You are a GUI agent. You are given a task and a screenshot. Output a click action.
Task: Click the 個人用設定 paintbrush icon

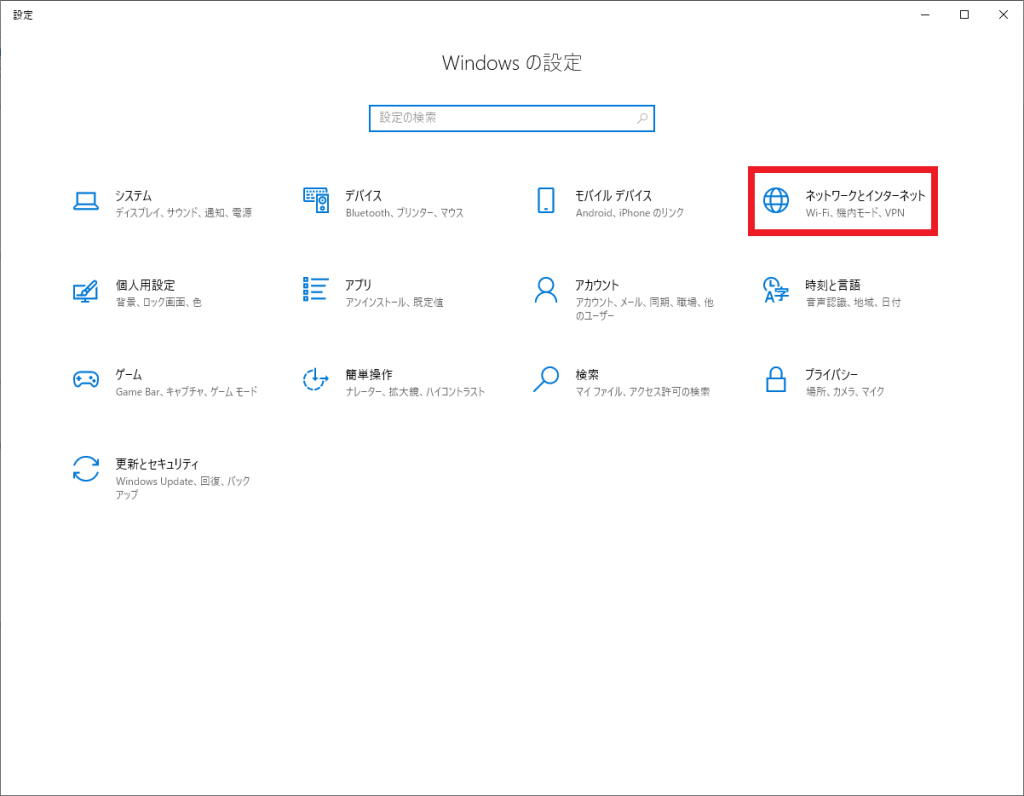(x=86, y=291)
